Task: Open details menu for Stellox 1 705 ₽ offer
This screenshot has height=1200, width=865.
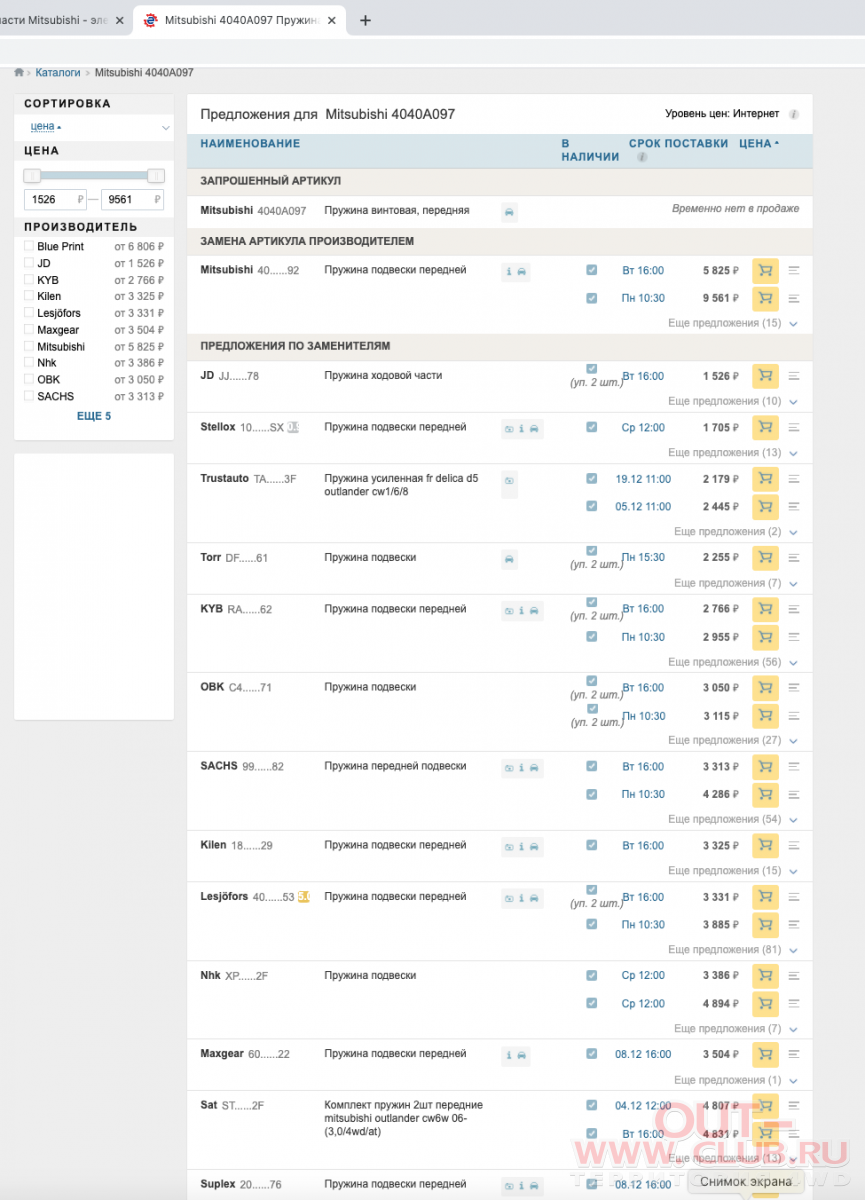Action: [x=794, y=427]
